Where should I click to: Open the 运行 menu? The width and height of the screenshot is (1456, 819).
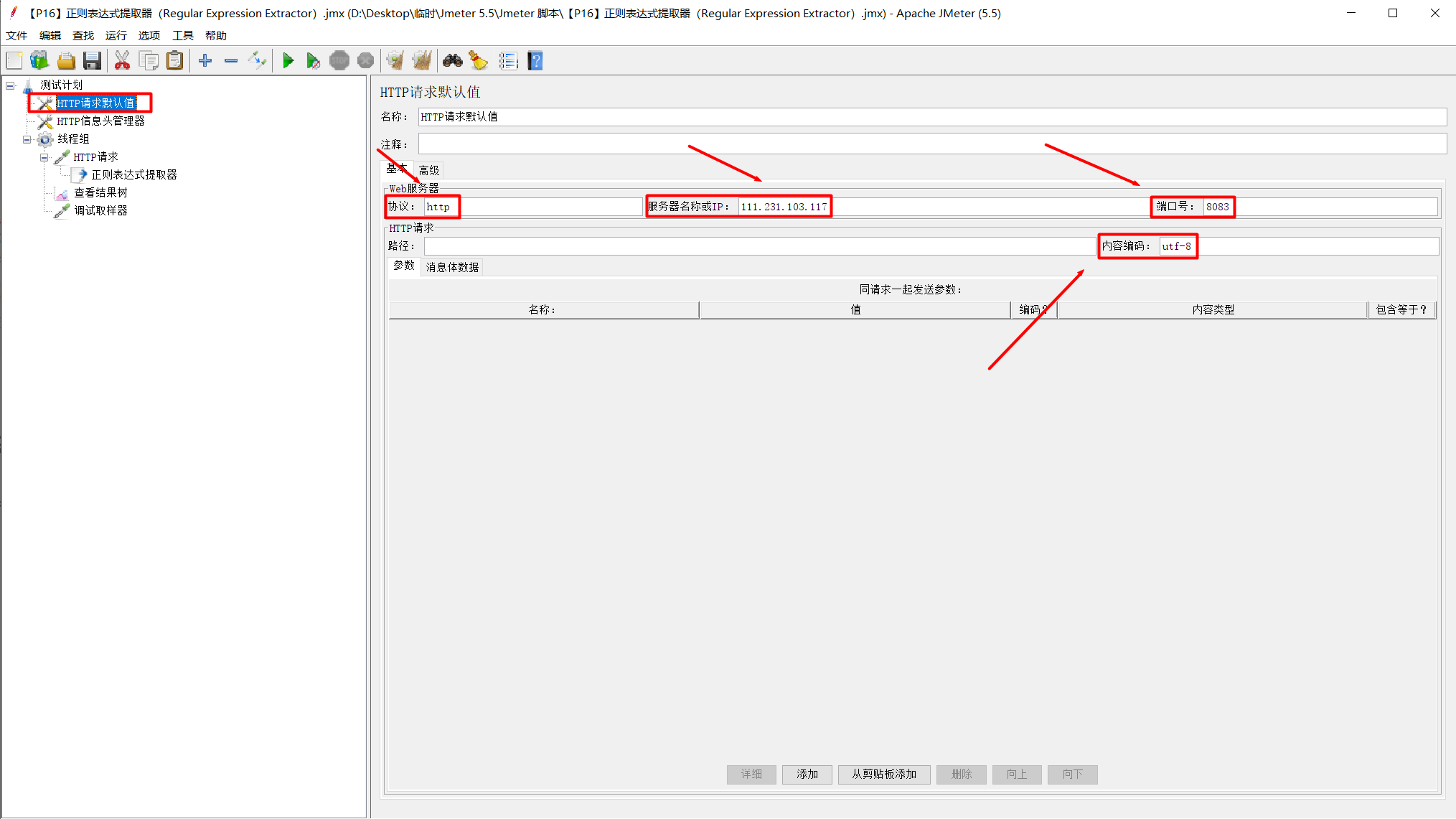point(116,35)
